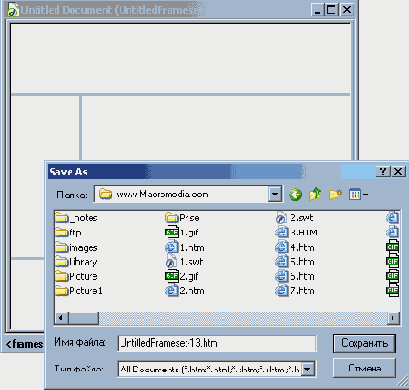
Task: Minimize the Untitled Document window
Action: (318, 10)
